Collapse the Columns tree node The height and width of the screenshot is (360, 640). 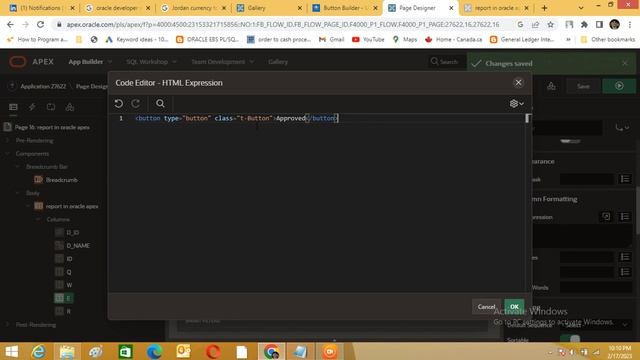point(38,220)
